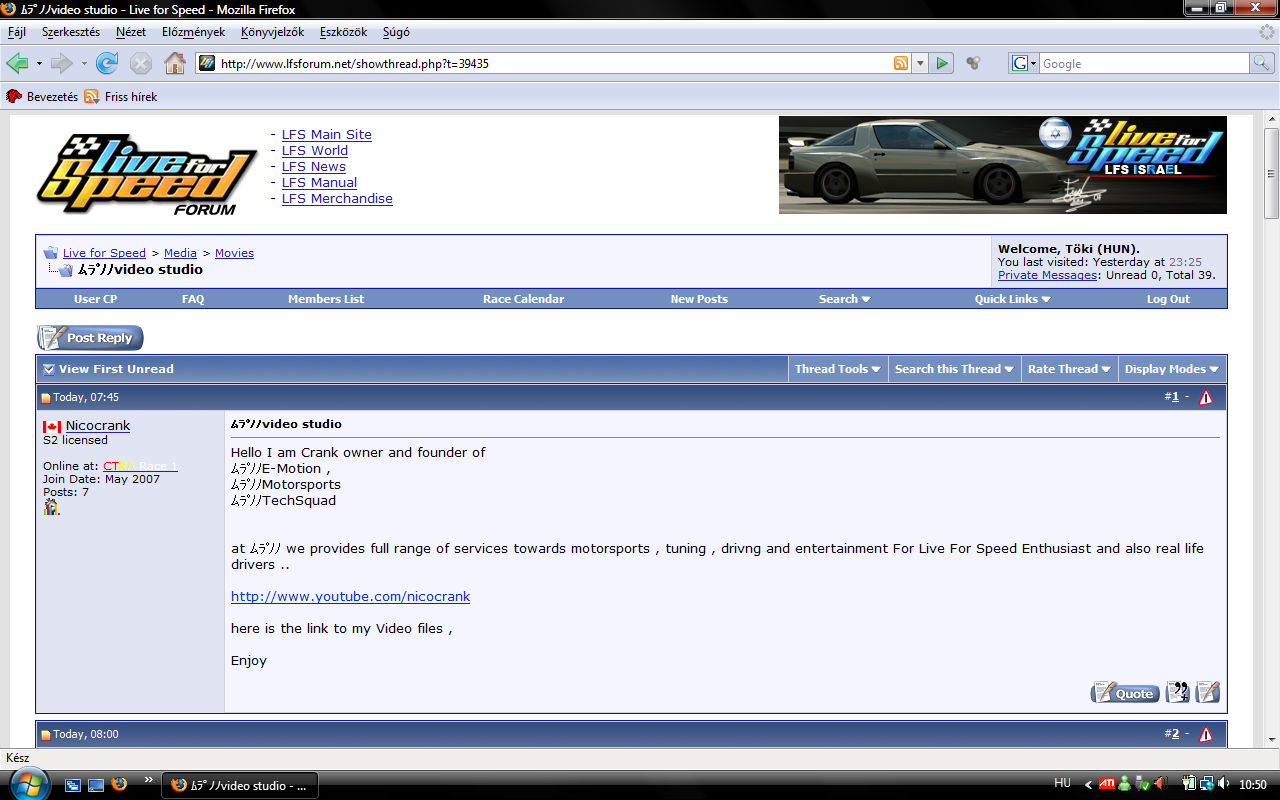Click Log Out in the forum navbar
The image size is (1280, 800).
coord(1168,299)
